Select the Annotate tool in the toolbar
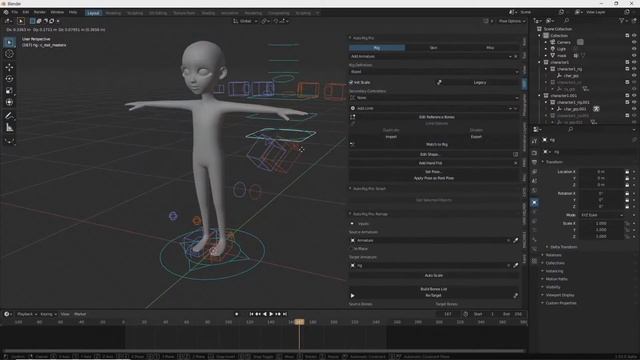The image size is (640, 360). (9, 116)
